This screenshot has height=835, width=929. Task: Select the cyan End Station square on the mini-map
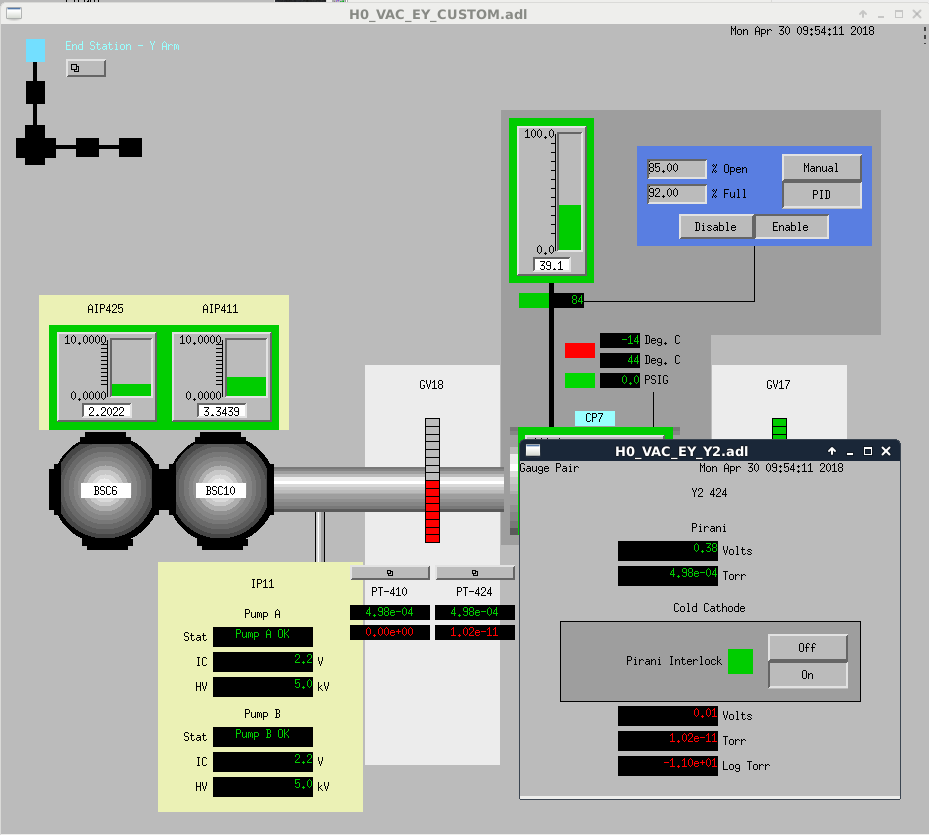[x=35, y=50]
